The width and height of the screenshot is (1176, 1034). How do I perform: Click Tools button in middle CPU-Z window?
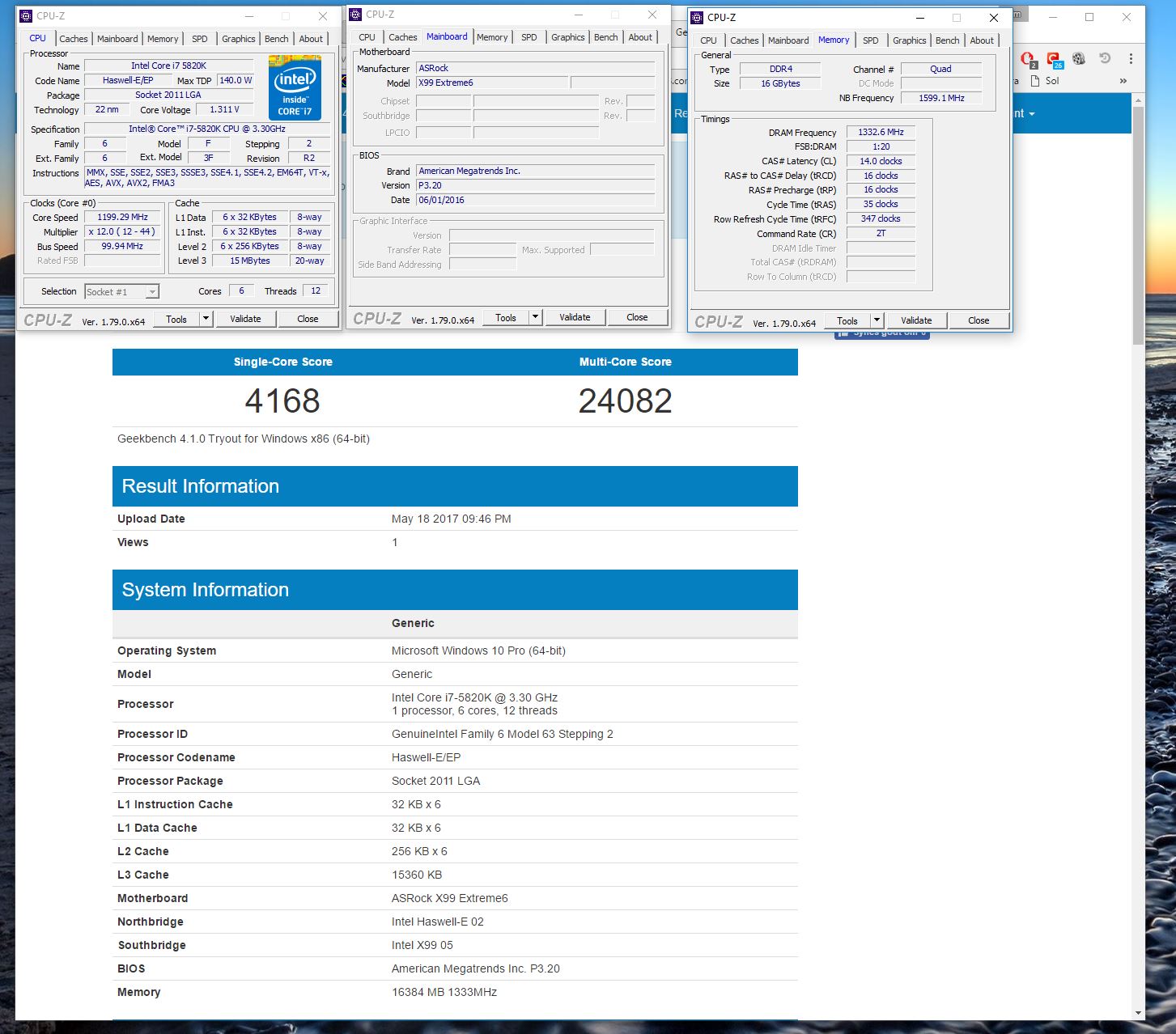pyautogui.click(x=506, y=317)
